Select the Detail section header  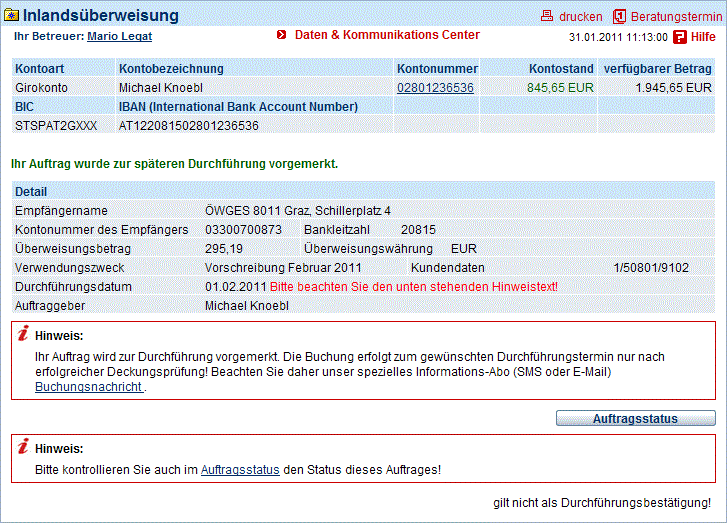tap(31, 192)
